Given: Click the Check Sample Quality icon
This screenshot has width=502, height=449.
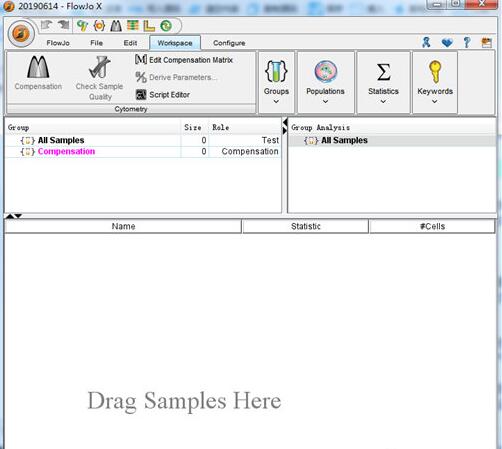Looking at the screenshot, I should coord(99,78).
